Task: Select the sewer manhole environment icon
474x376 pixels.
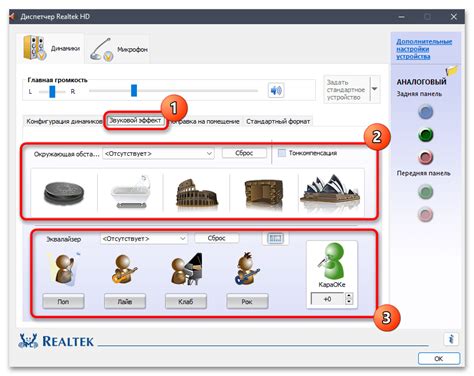Action: pos(64,193)
